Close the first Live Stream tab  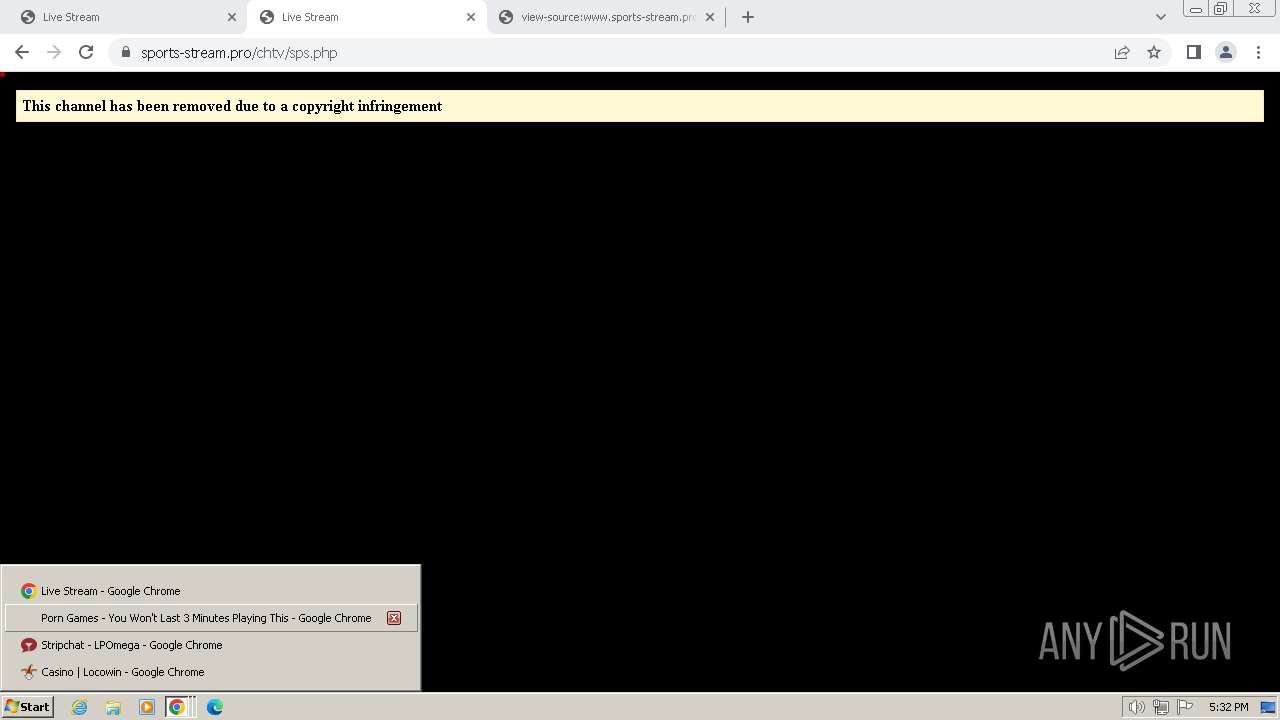point(232,17)
